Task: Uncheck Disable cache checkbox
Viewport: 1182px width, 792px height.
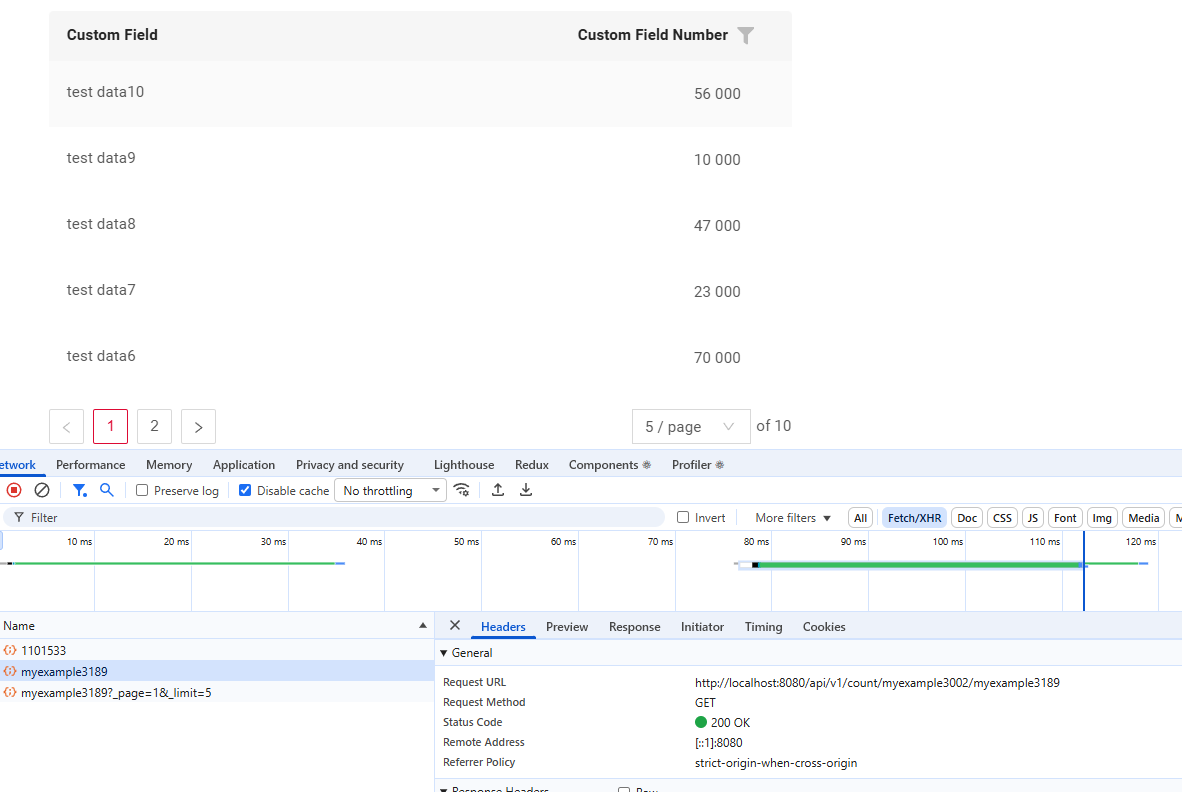Action: click(245, 491)
